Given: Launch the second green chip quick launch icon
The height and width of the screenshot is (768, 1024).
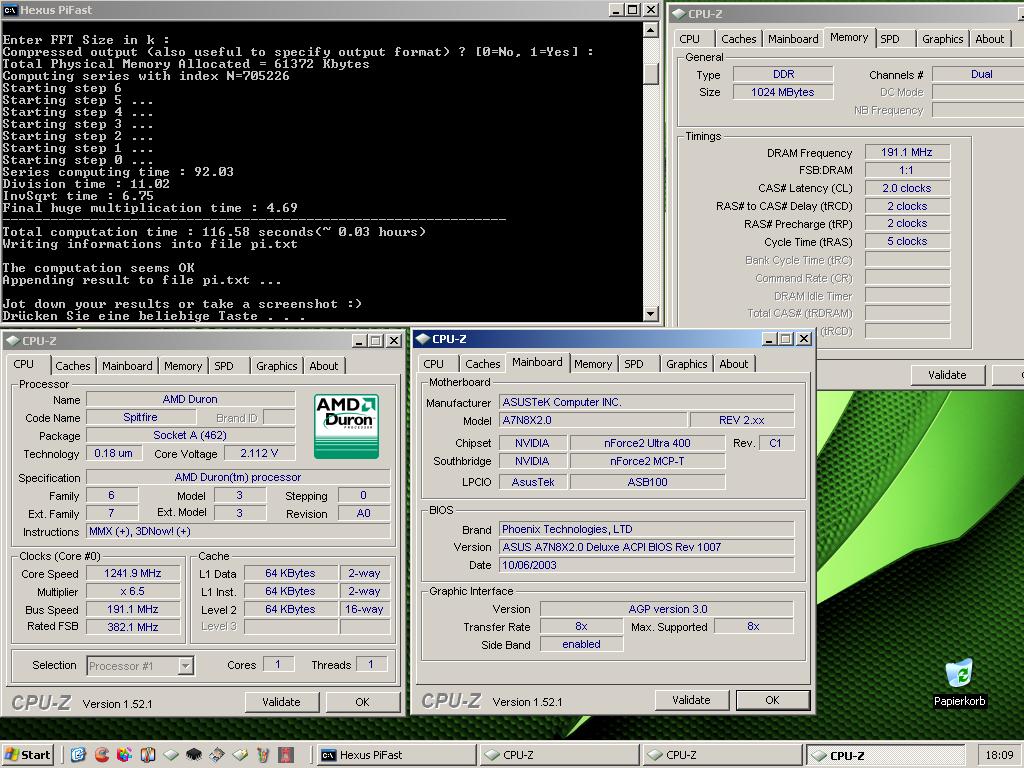Looking at the screenshot, I should [240, 755].
